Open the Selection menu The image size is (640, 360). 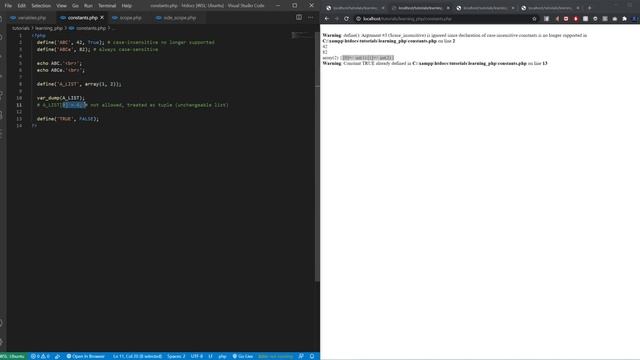pos(41,6)
